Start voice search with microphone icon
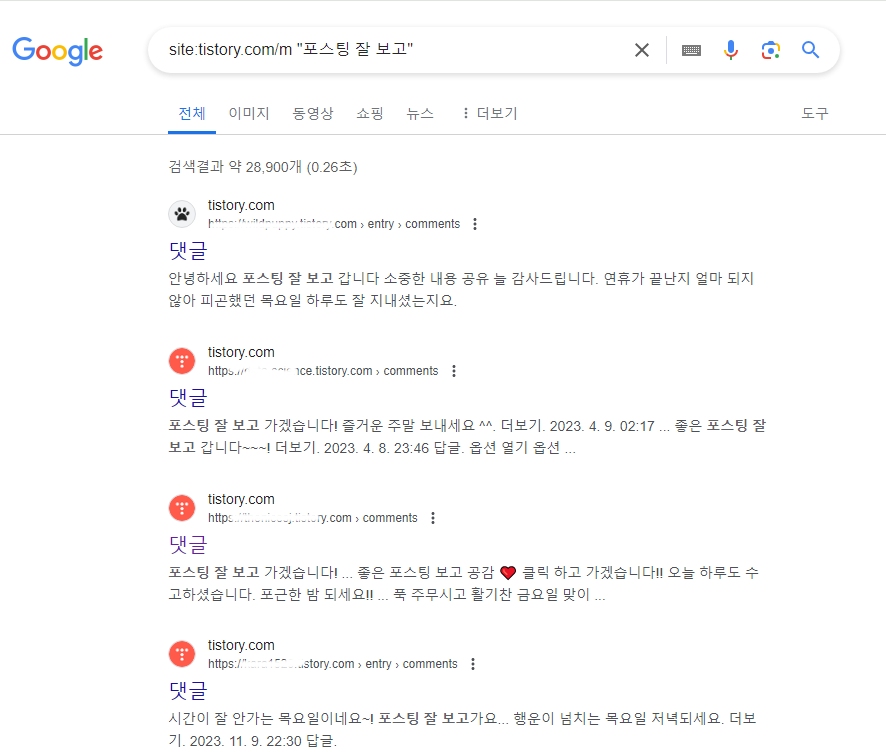This screenshot has height=754, width=886. tap(731, 50)
